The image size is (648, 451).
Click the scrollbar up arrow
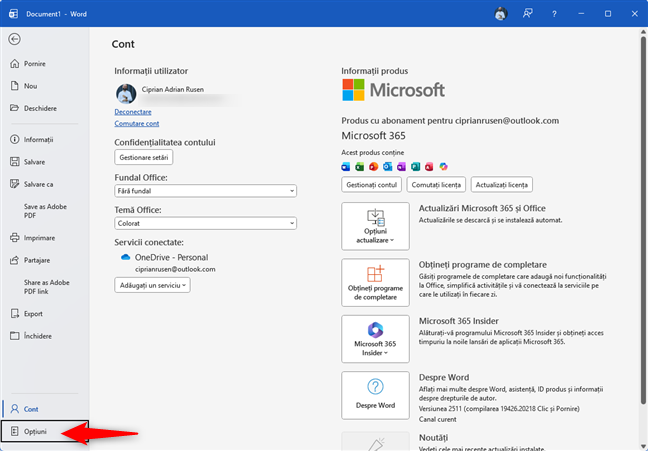click(x=643, y=32)
